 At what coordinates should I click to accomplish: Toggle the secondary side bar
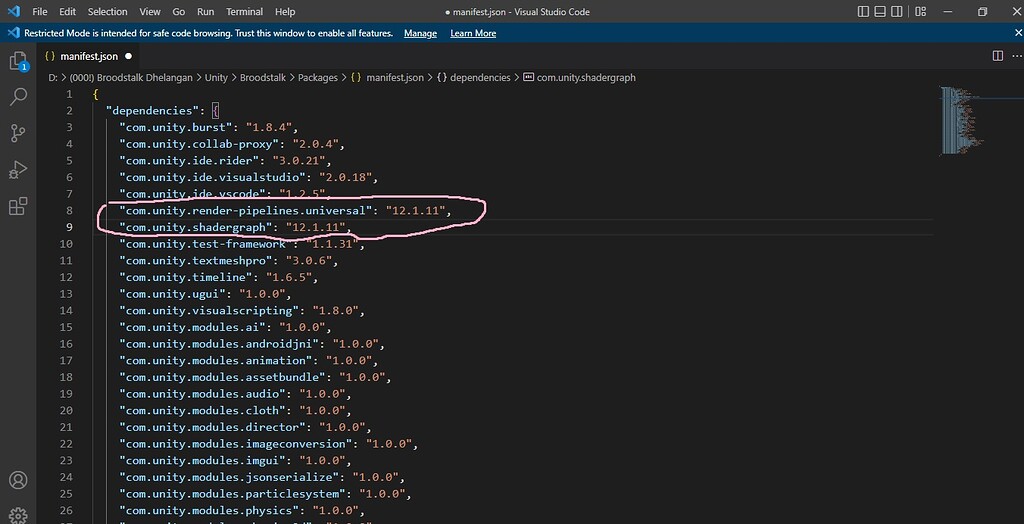[897, 12]
